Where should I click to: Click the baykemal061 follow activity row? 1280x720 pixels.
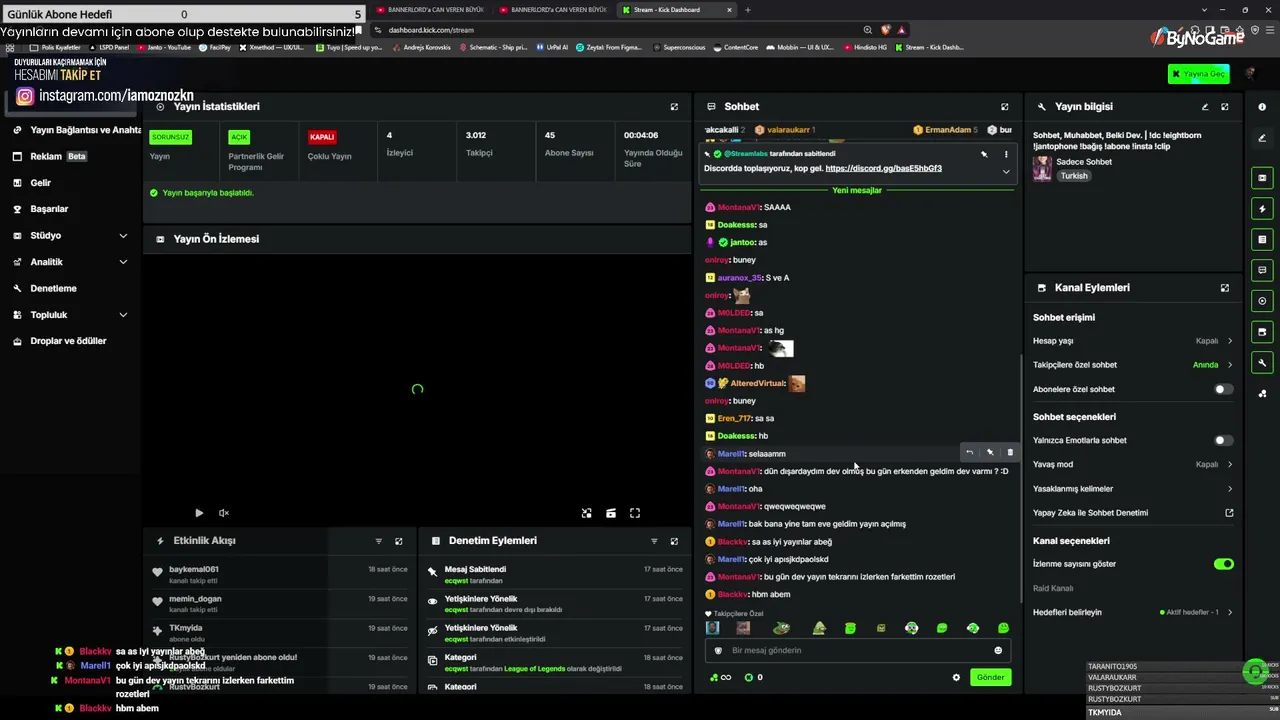[x=280, y=575]
